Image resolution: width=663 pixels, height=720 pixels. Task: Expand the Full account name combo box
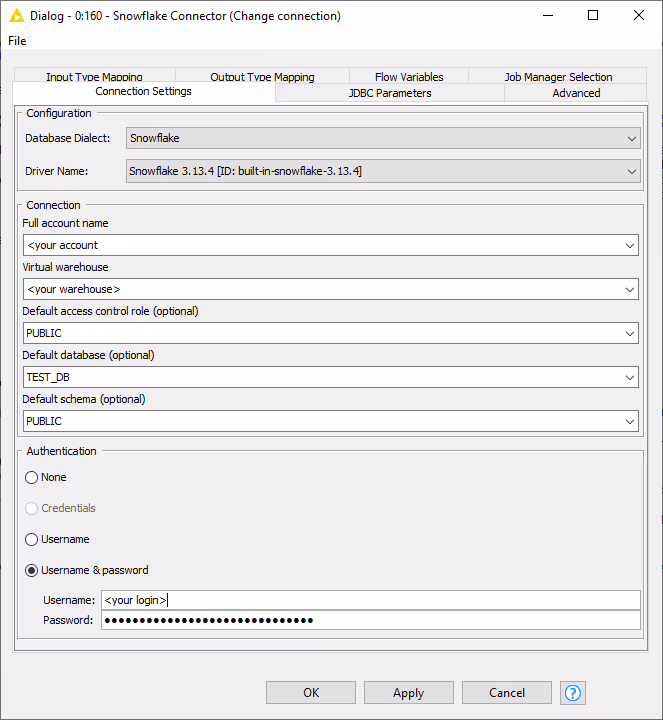[x=629, y=245]
